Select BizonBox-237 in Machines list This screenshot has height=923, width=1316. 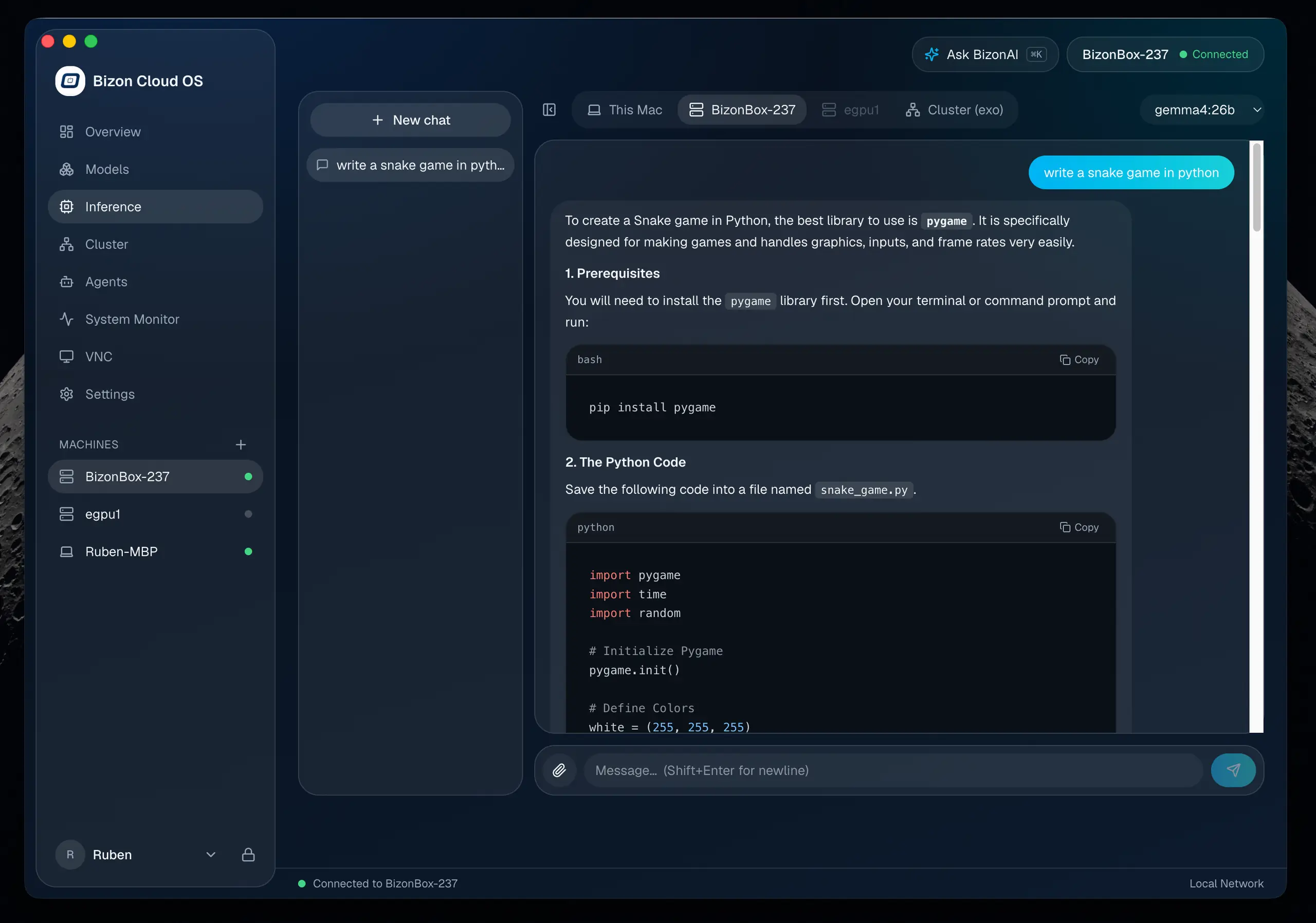(x=155, y=477)
